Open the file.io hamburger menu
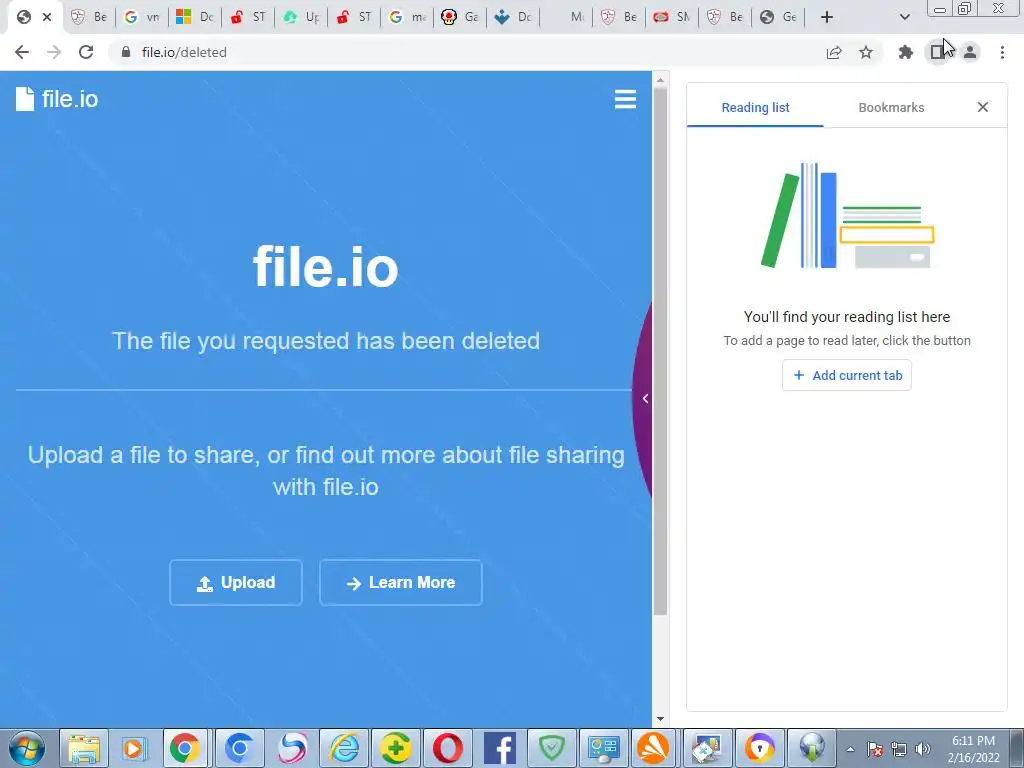 (x=625, y=99)
